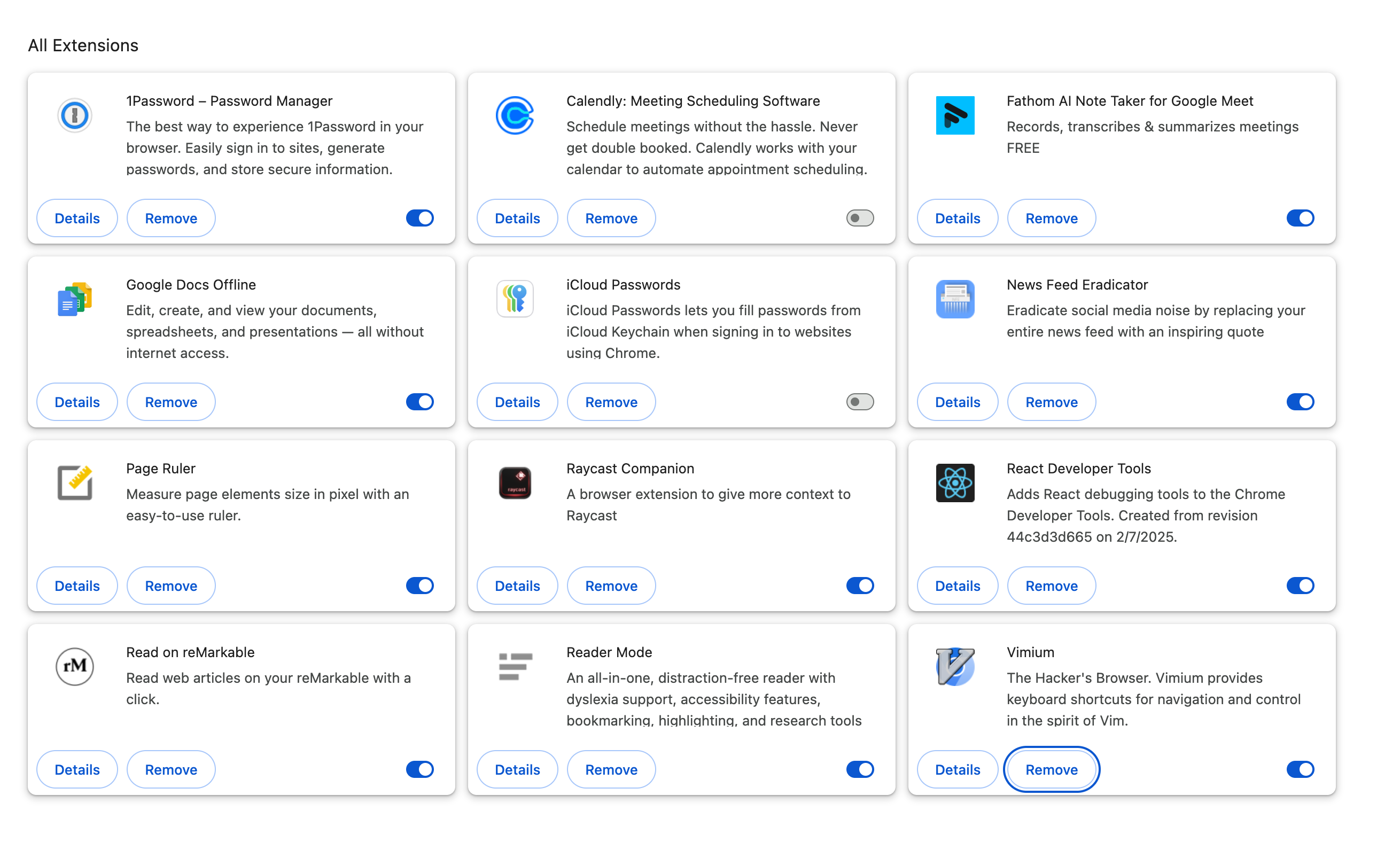
Task: Click the Read on reMarkable rM icon
Action: click(x=74, y=667)
